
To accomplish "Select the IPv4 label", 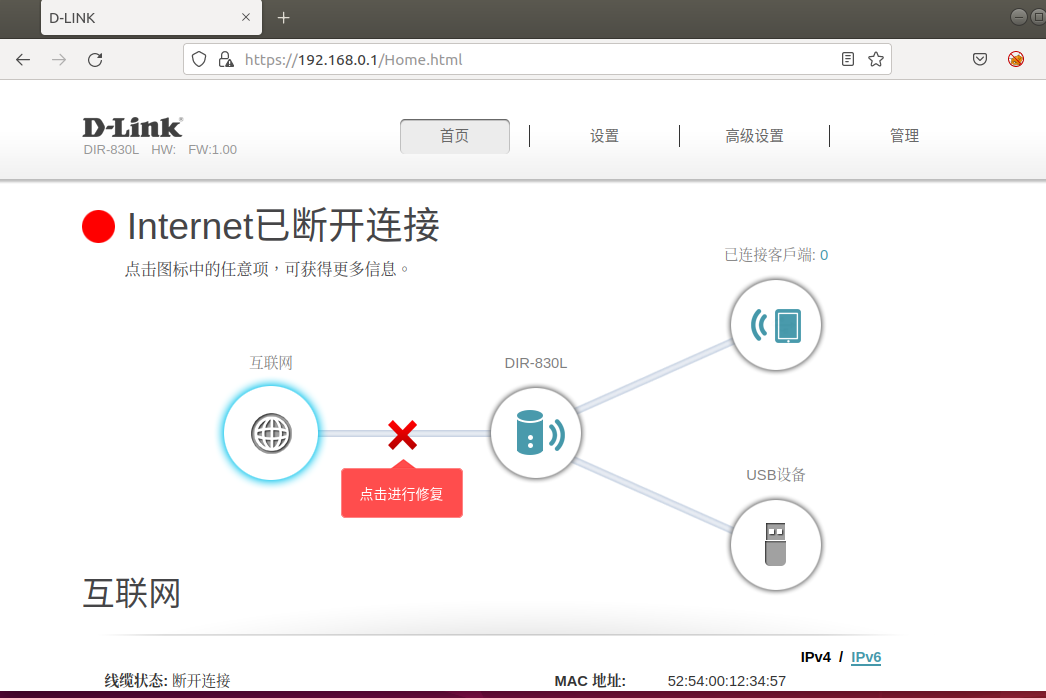I will coord(815,657).
